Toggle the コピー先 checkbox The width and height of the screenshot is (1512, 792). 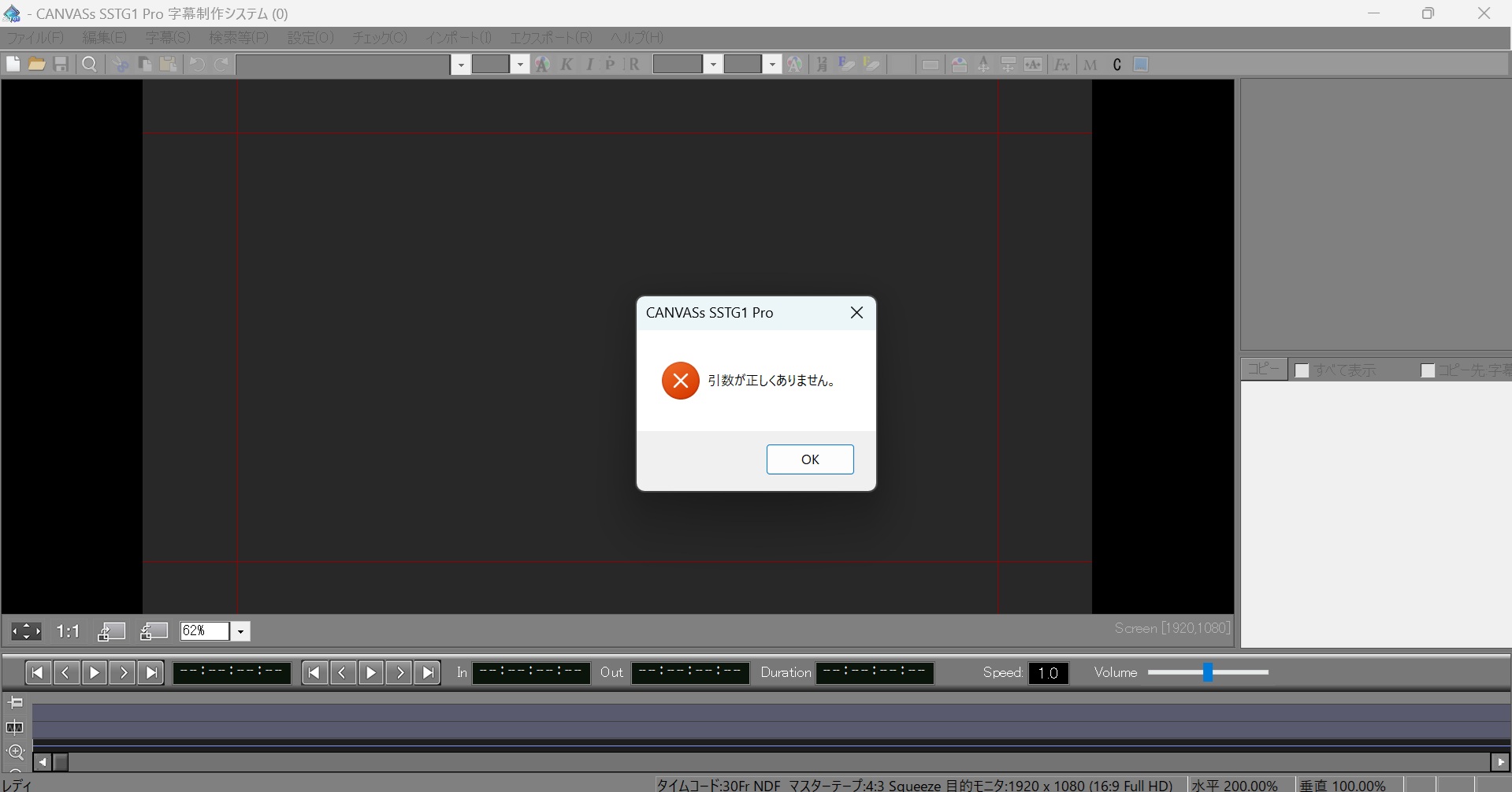coord(1427,370)
